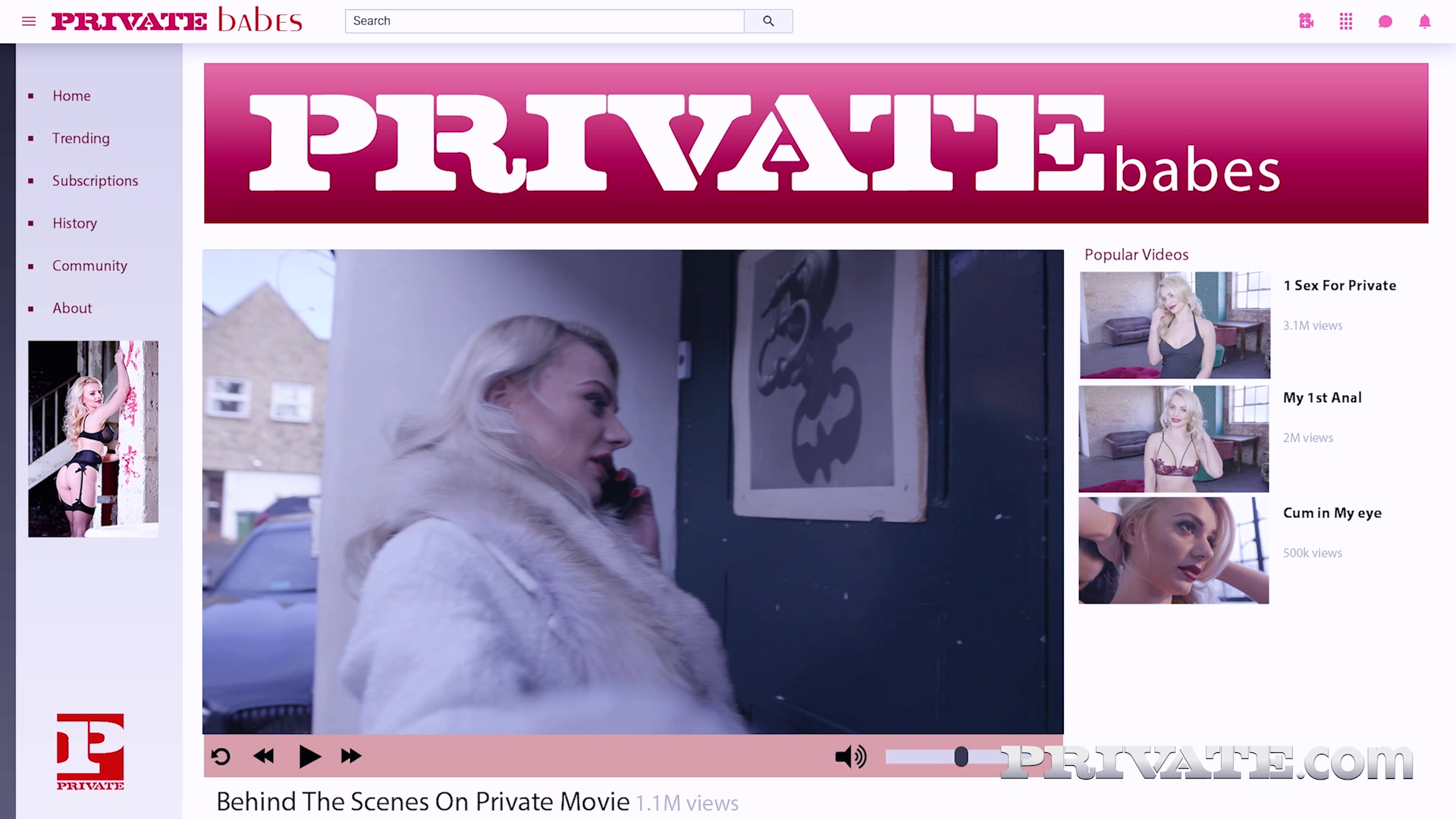Open the notifications bell icon

coord(1425,21)
